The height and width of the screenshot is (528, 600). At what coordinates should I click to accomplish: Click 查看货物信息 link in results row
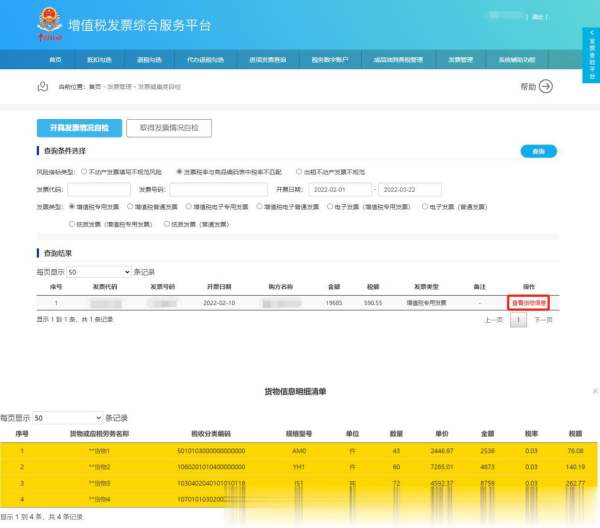coord(529,302)
